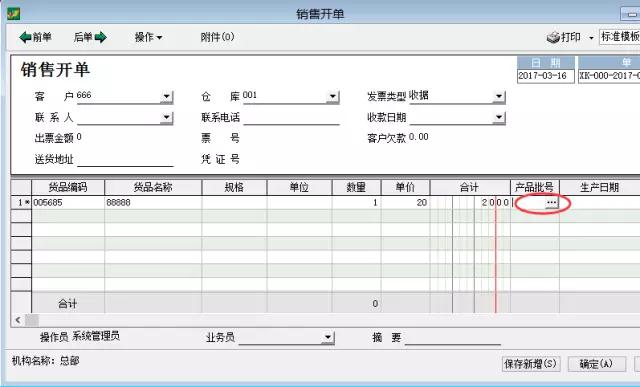Viewport: 640px width, 387px height.
Task: Expand the 联系人 contact dropdown
Action: tap(167, 118)
